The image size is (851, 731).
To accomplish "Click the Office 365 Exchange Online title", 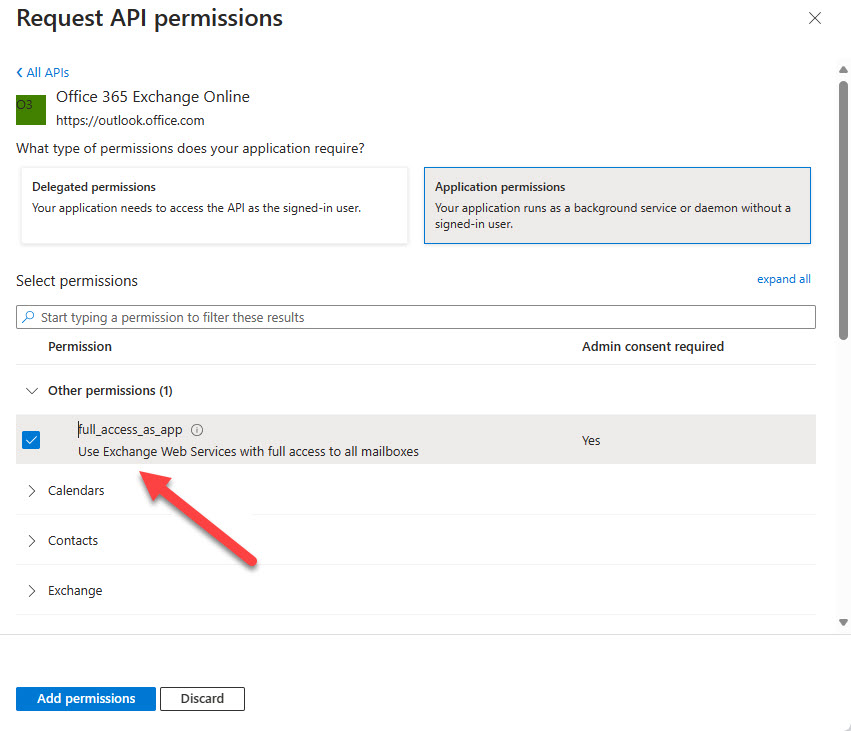I will (153, 97).
